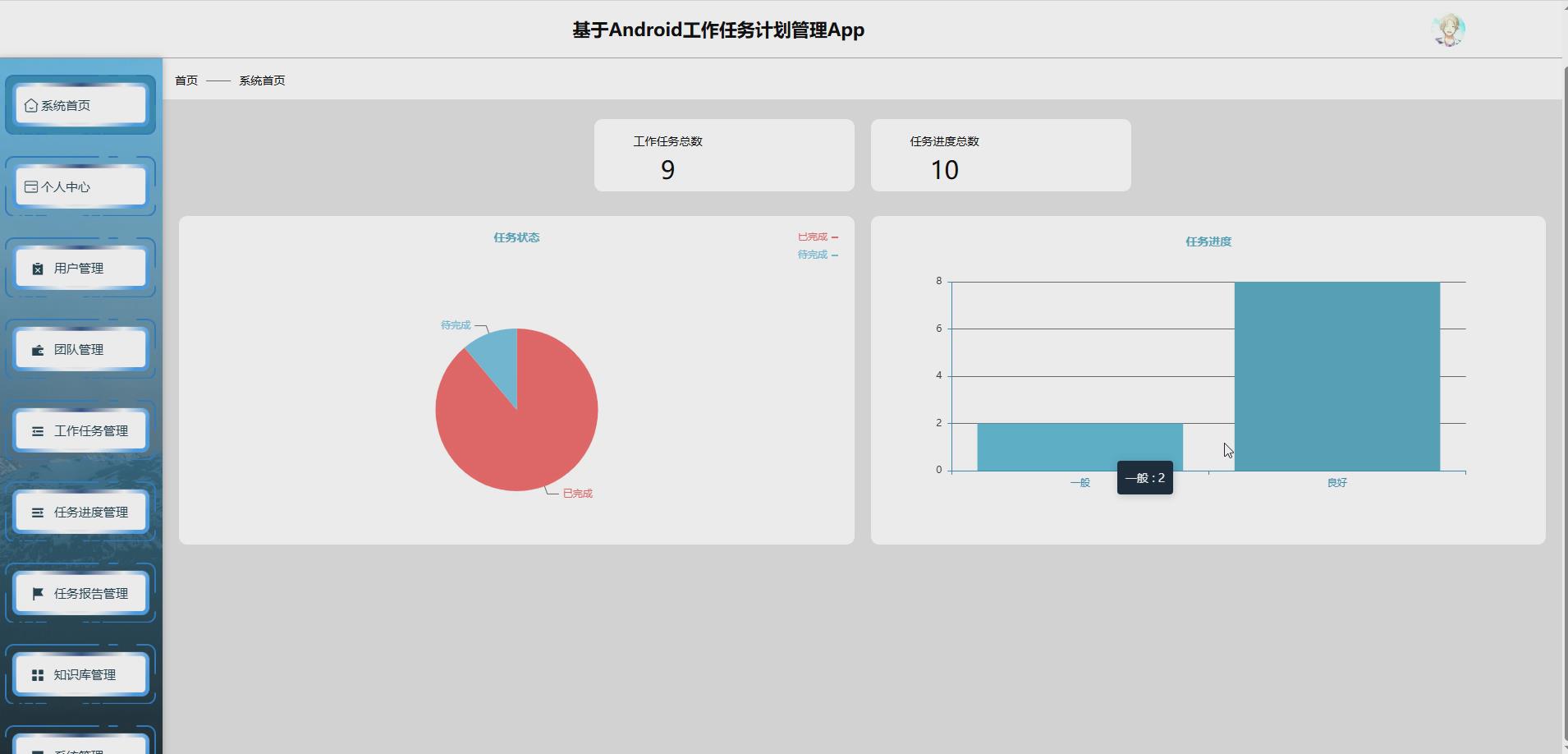Viewport: 1568px width, 754px height.
Task: Click the card icon beside 个人中心
Action: coord(31,186)
